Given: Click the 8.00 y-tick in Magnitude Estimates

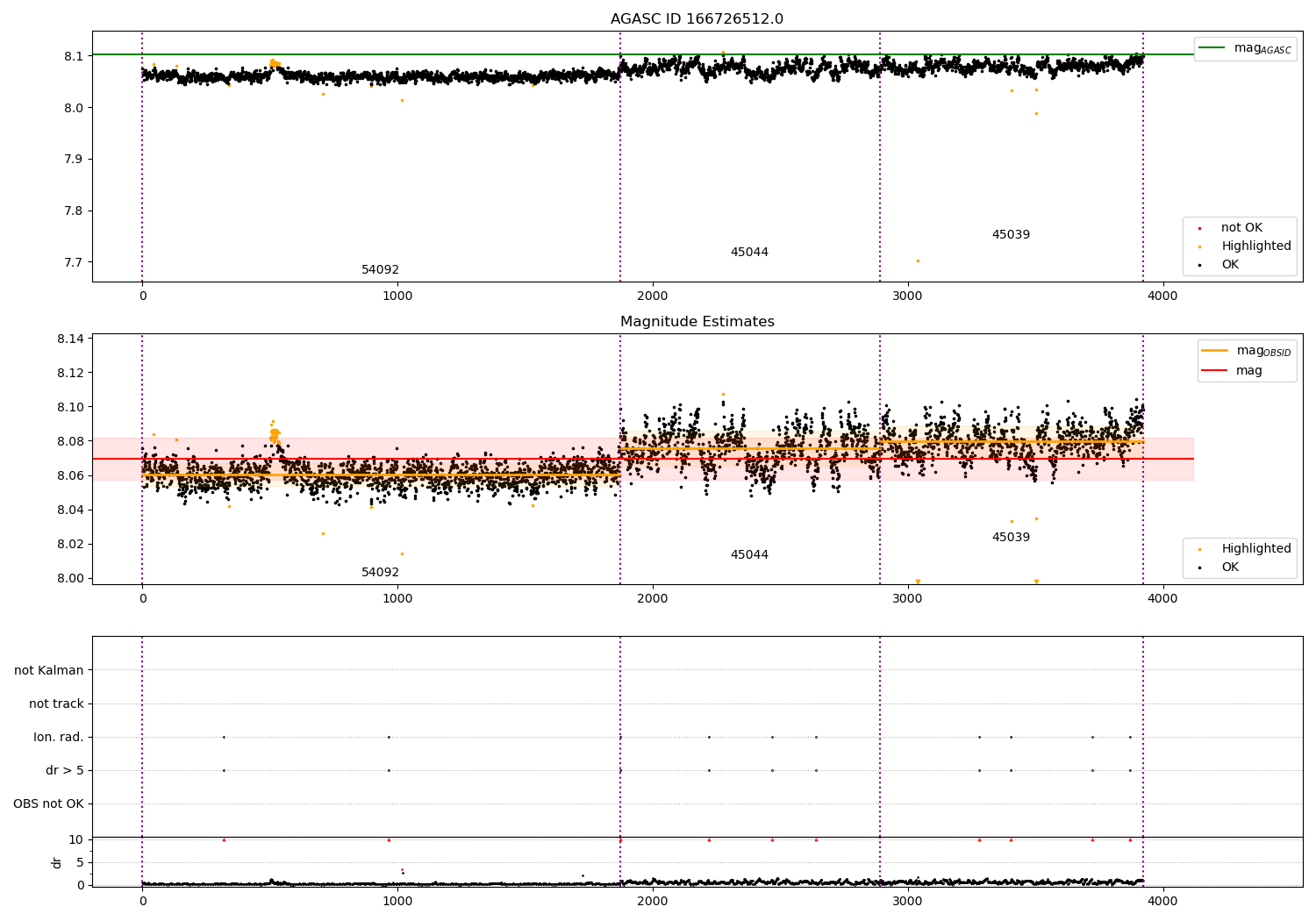Looking at the screenshot, I should coord(70,579).
